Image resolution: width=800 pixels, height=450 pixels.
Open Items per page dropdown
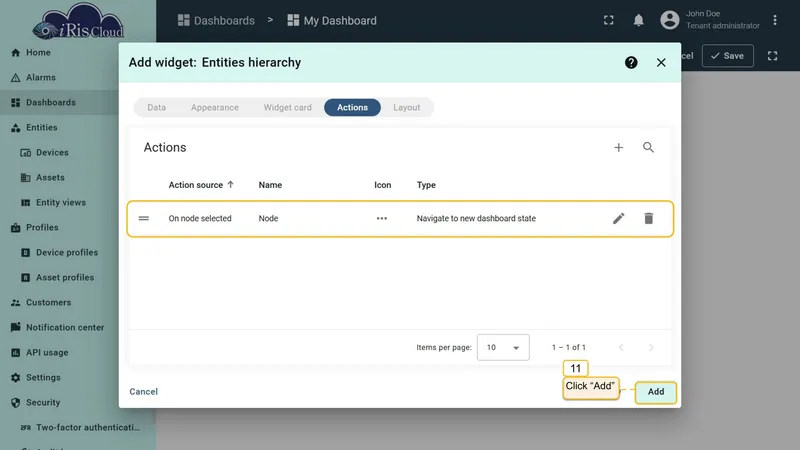(503, 347)
